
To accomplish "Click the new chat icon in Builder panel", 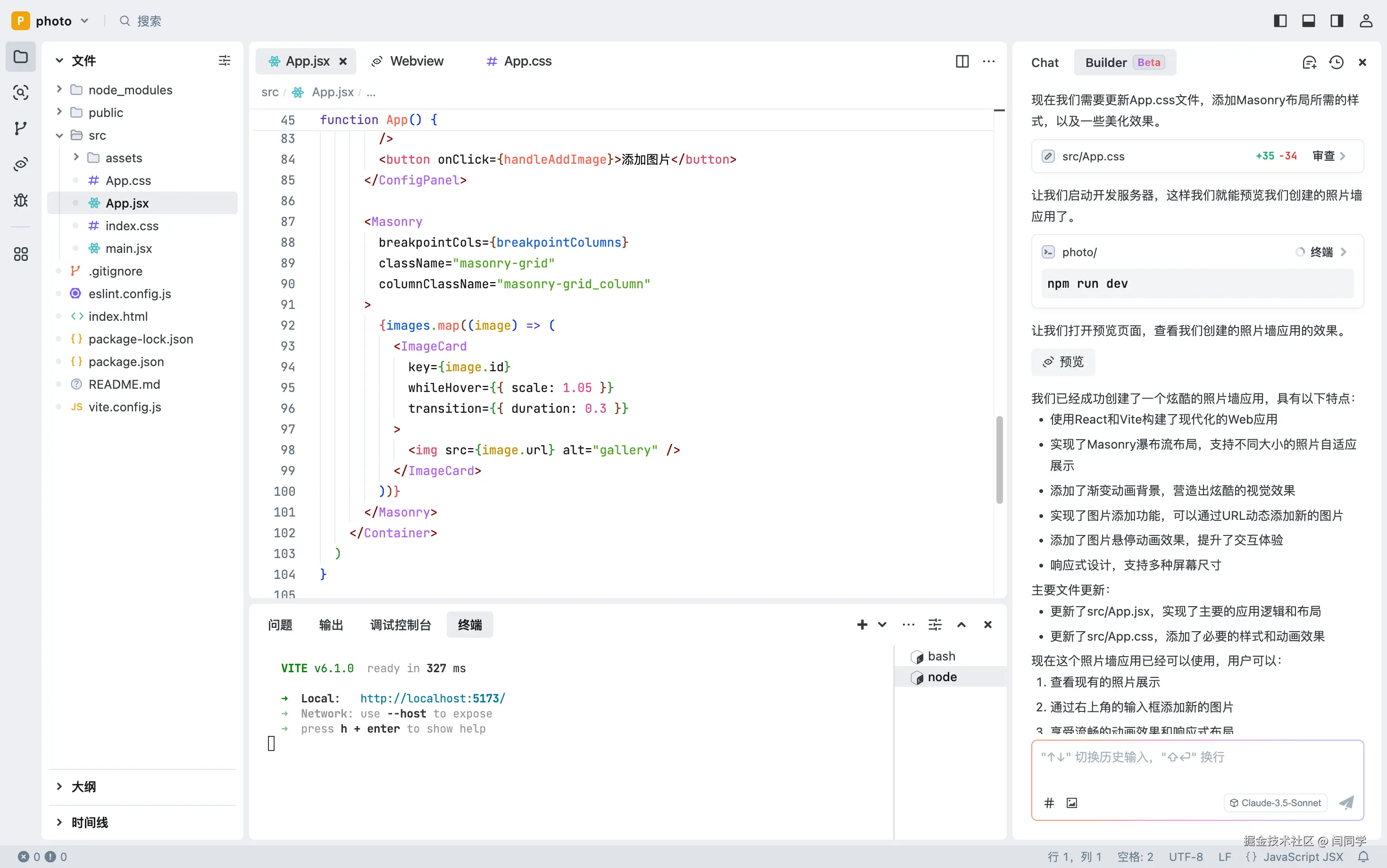I will click(1309, 63).
